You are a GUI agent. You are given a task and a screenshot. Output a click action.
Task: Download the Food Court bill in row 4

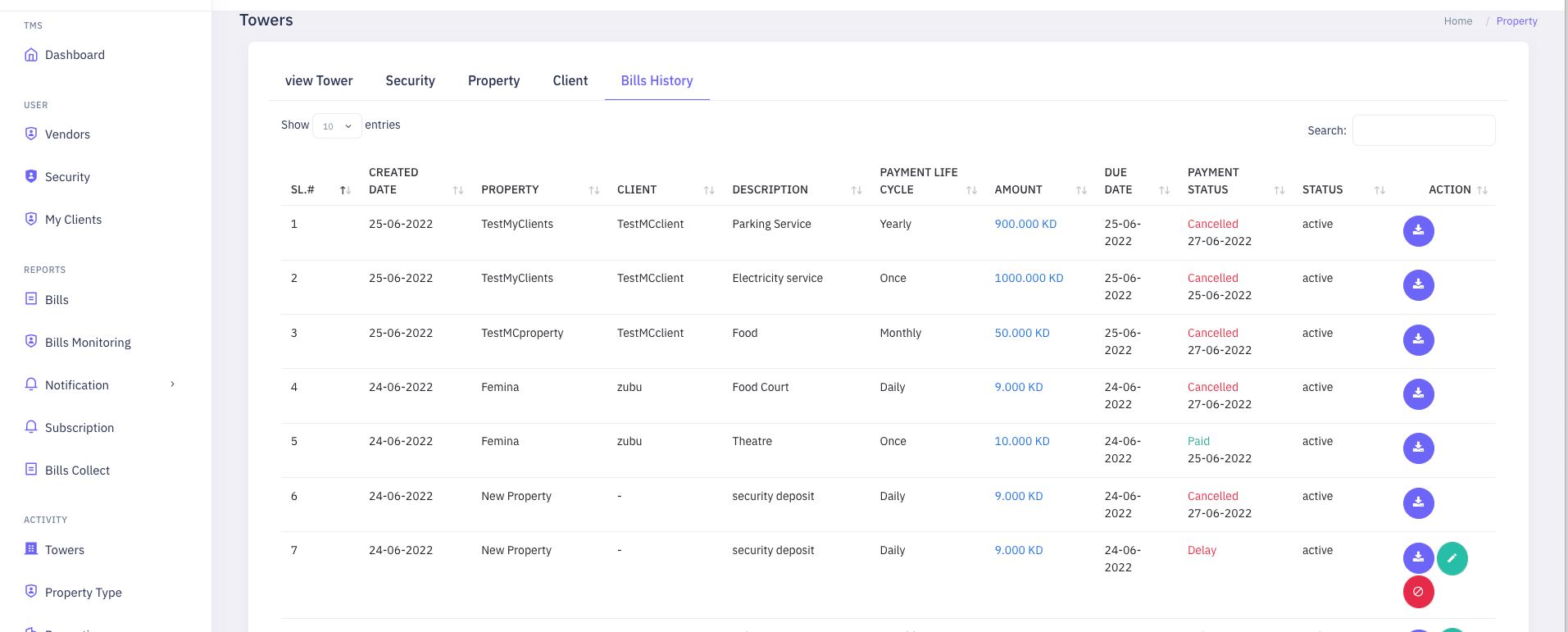[x=1418, y=394]
